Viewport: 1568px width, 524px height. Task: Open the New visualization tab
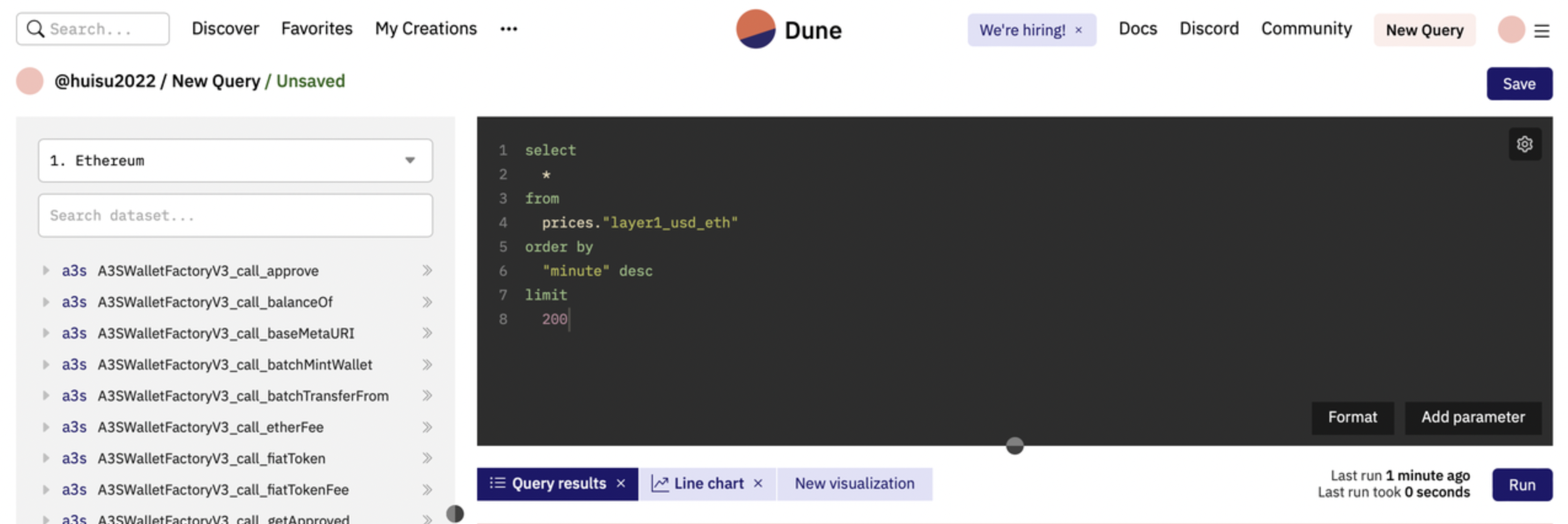coord(854,484)
